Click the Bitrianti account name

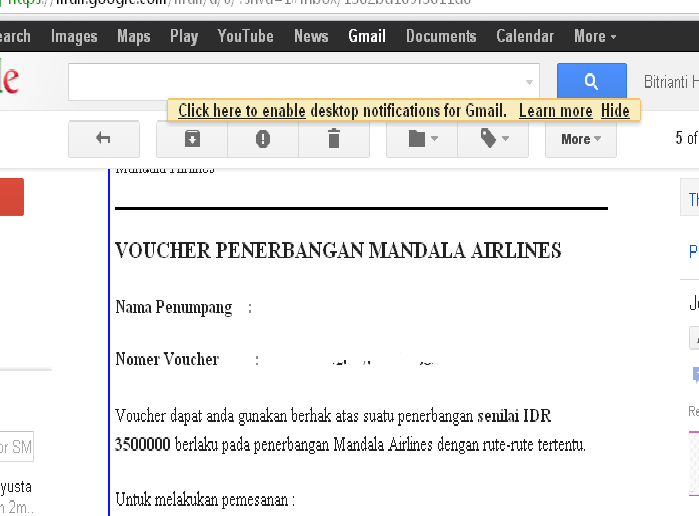coord(671,82)
